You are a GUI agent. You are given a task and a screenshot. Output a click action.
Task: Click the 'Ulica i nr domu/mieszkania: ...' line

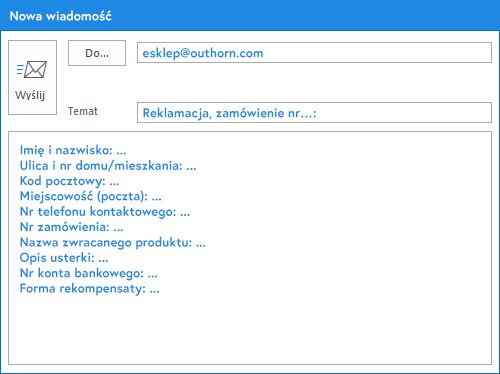coord(108,165)
